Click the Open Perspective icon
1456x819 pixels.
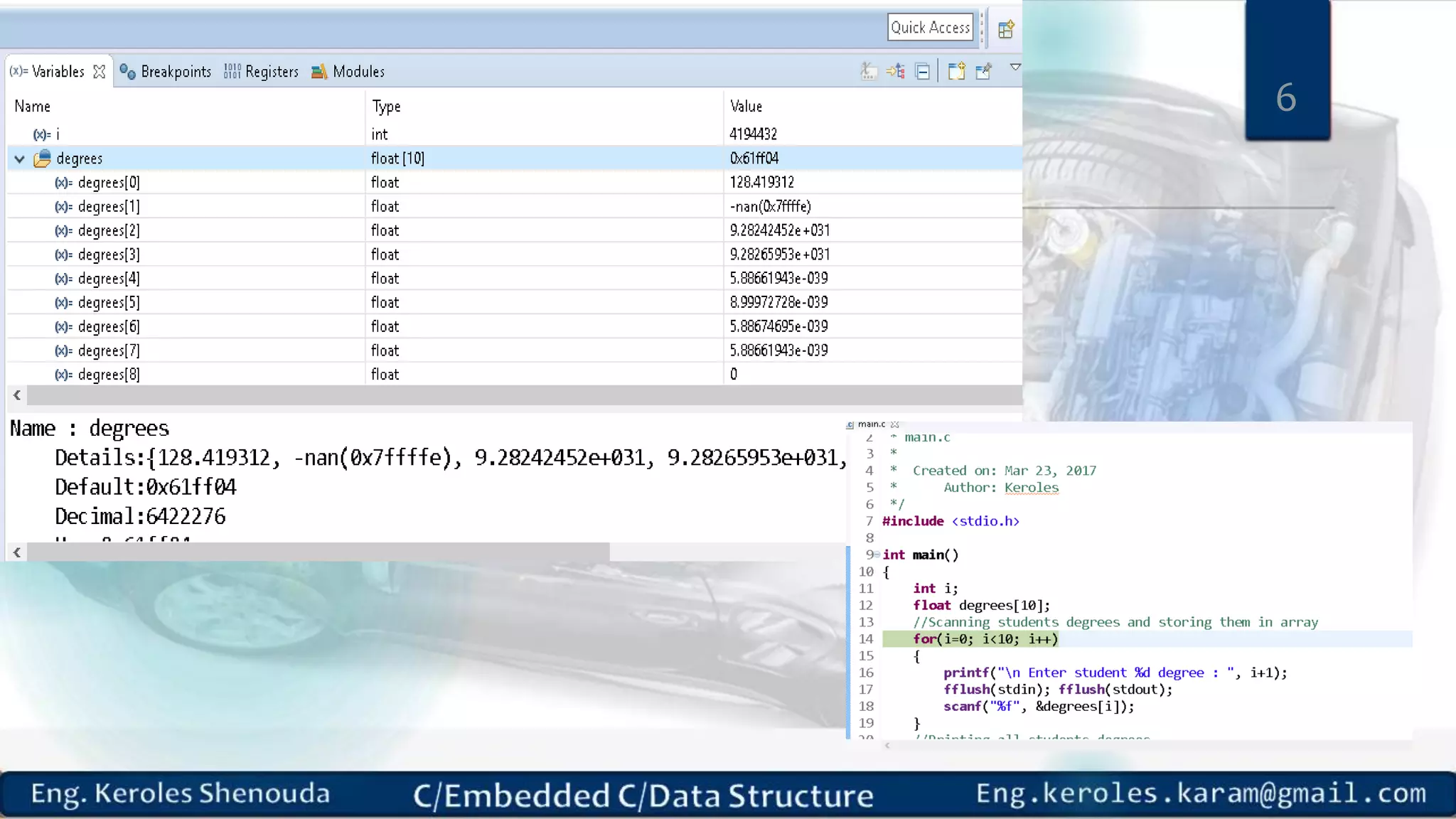(1006, 29)
